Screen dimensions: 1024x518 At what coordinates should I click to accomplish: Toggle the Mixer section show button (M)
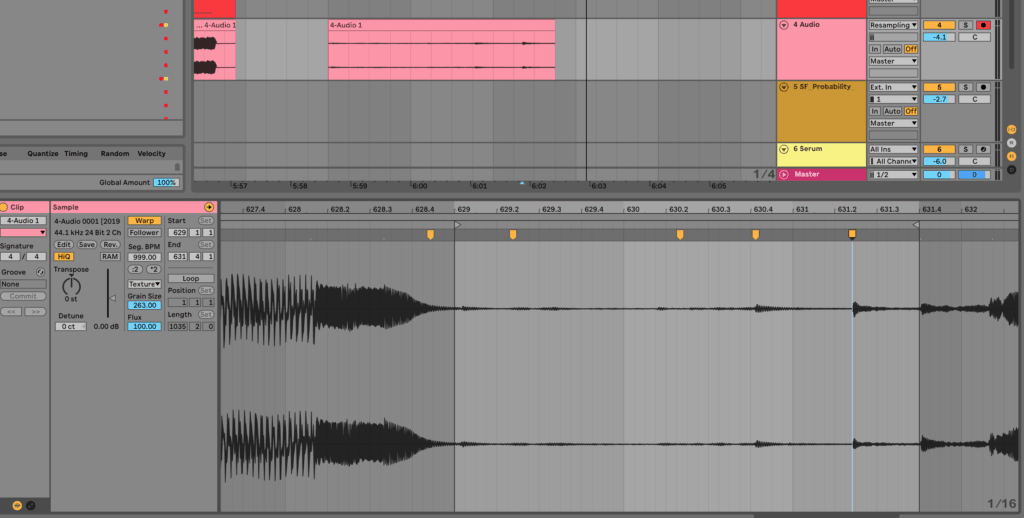pos(1012,157)
